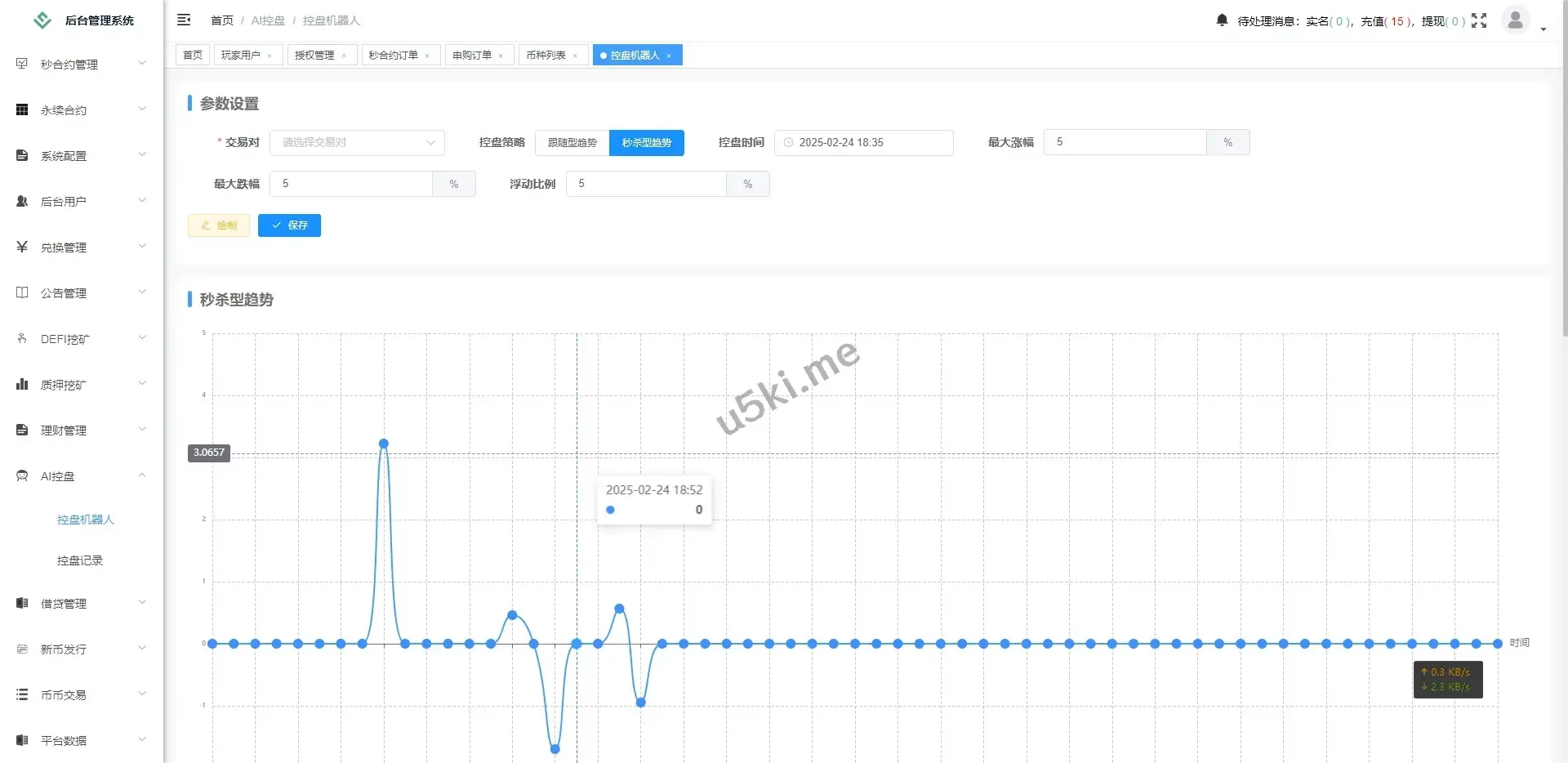1568x763 pixels.
Task: Close the 币种列表 tab
Action: (576, 56)
